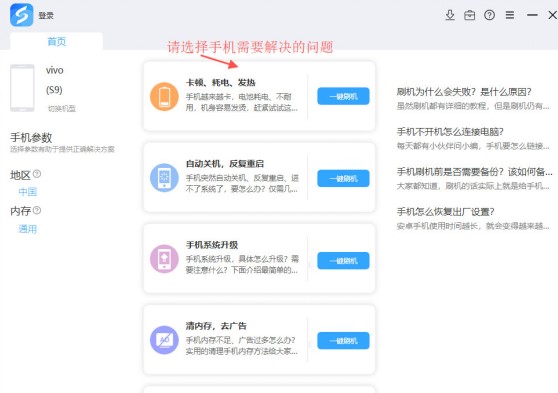Screen dimensions: 558x393
Task: Open the download manager arrow icon
Action: point(450,15)
